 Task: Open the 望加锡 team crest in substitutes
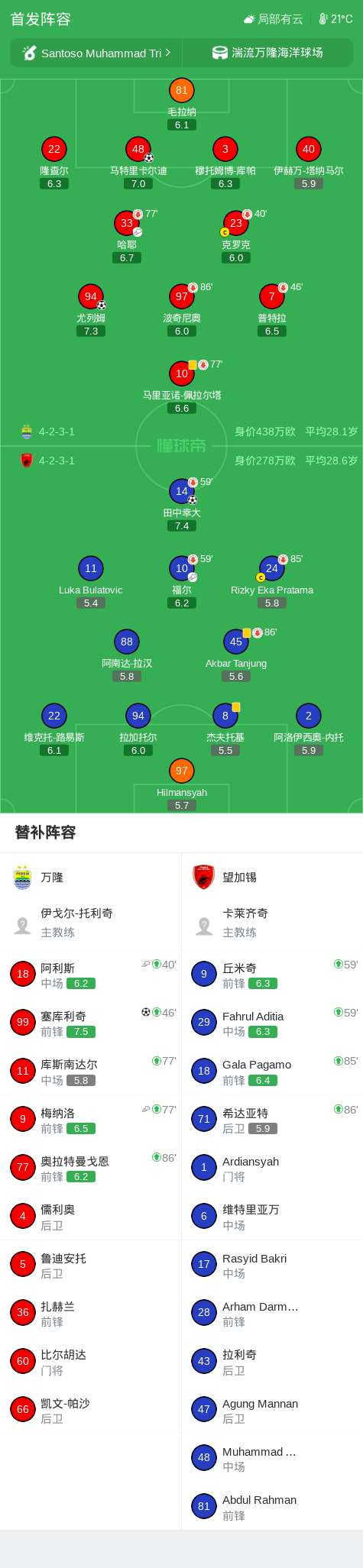(x=203, y=877)
